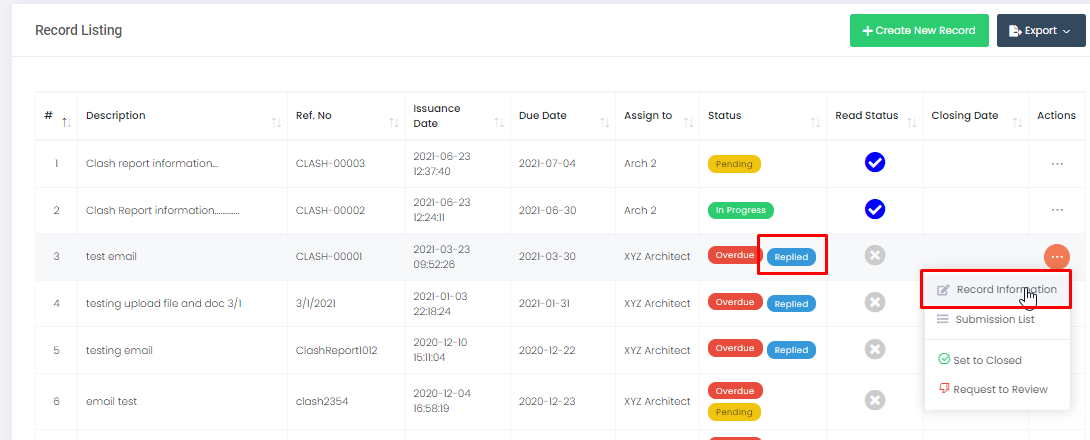This screenshot has width=1090, height=440.
Task: Click grey unread X icon for ClashReport1012
Action: click(875, 349)
